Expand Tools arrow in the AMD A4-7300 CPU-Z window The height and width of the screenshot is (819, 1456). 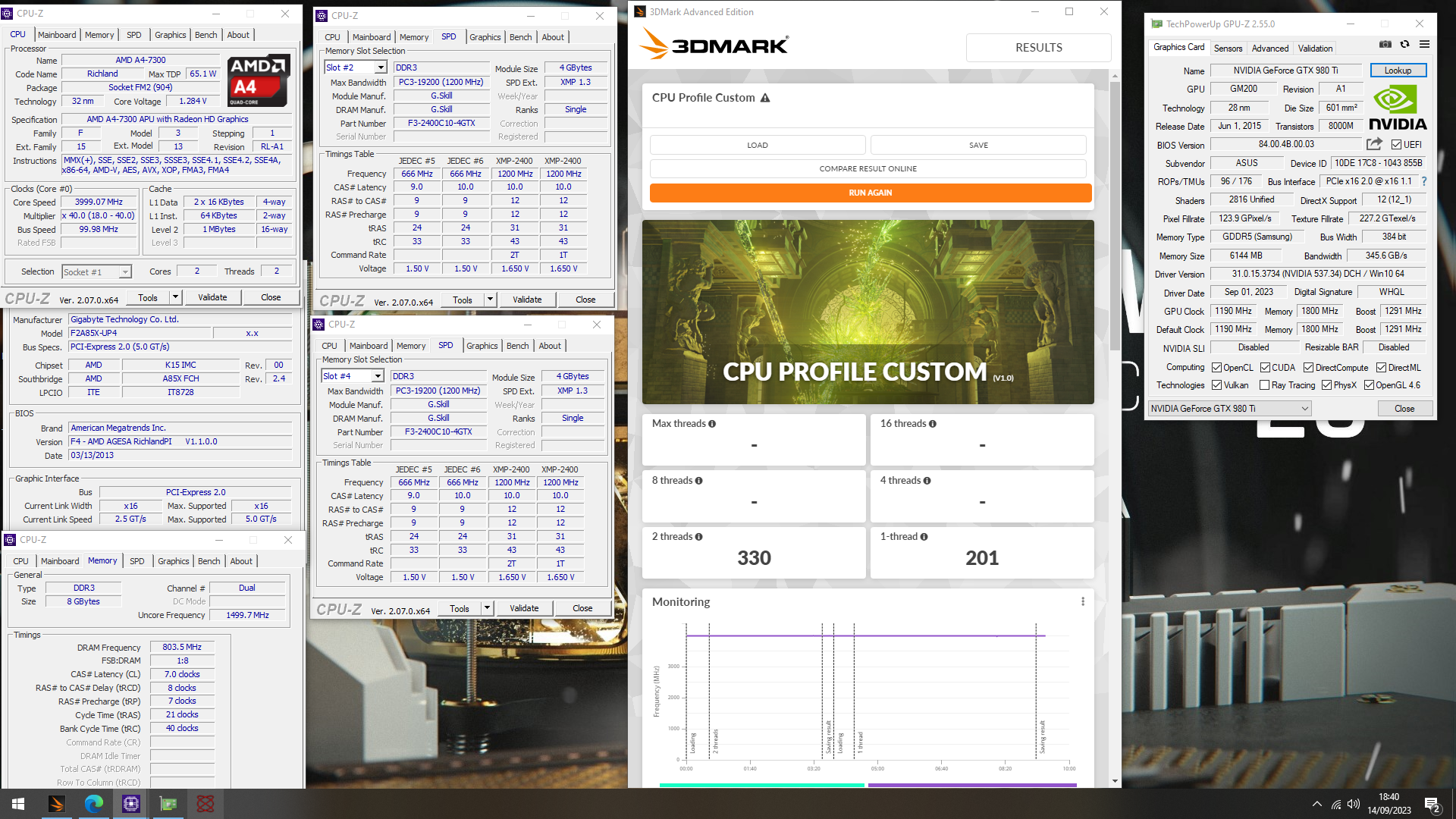175,297
